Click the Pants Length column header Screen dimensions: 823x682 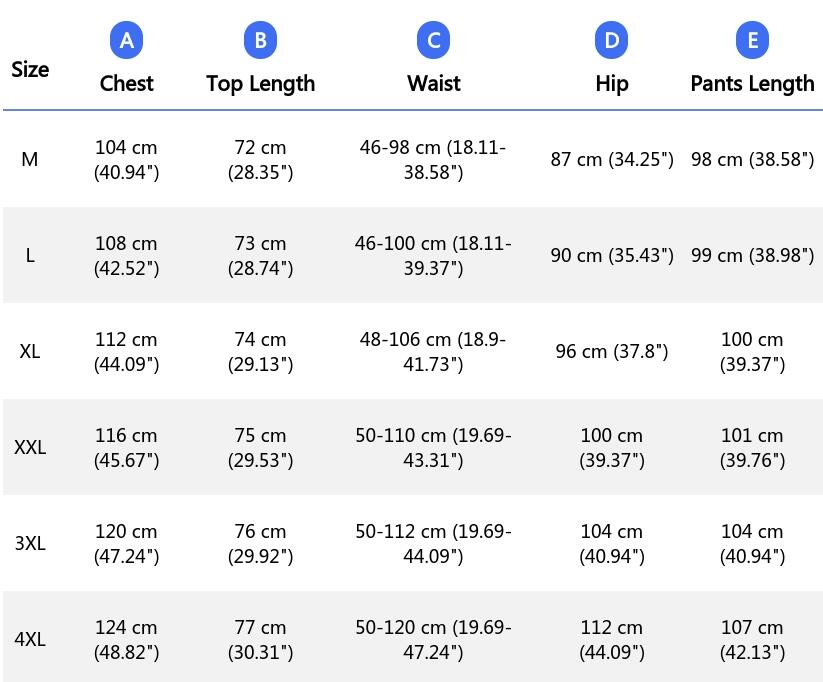click(752, 84)
